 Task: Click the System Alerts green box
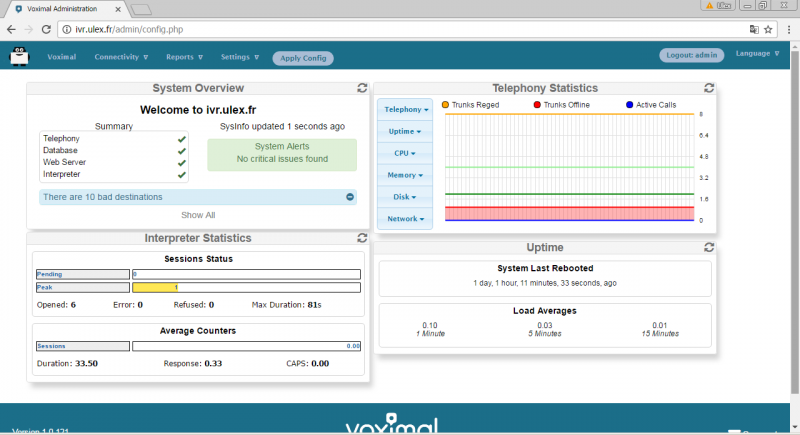(x=282, y=155)
